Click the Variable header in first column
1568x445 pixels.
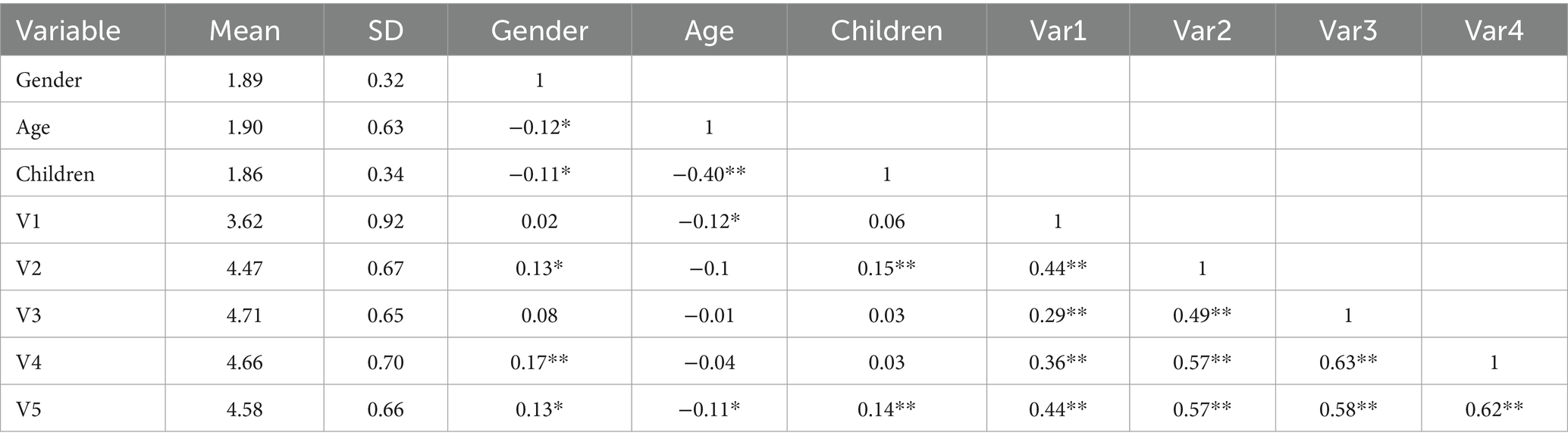pos(68,30)
